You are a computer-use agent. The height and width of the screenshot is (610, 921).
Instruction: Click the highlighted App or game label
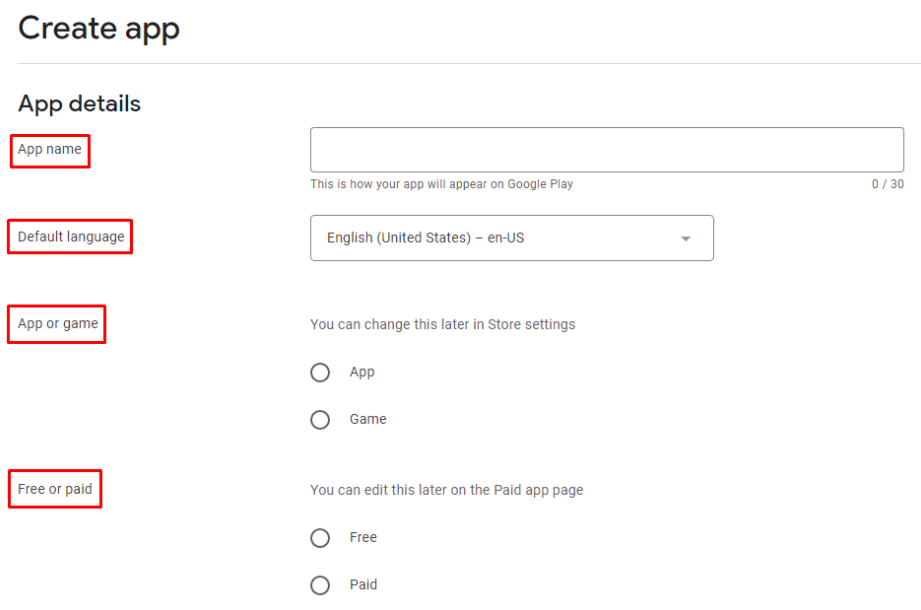tap(56, 324)
